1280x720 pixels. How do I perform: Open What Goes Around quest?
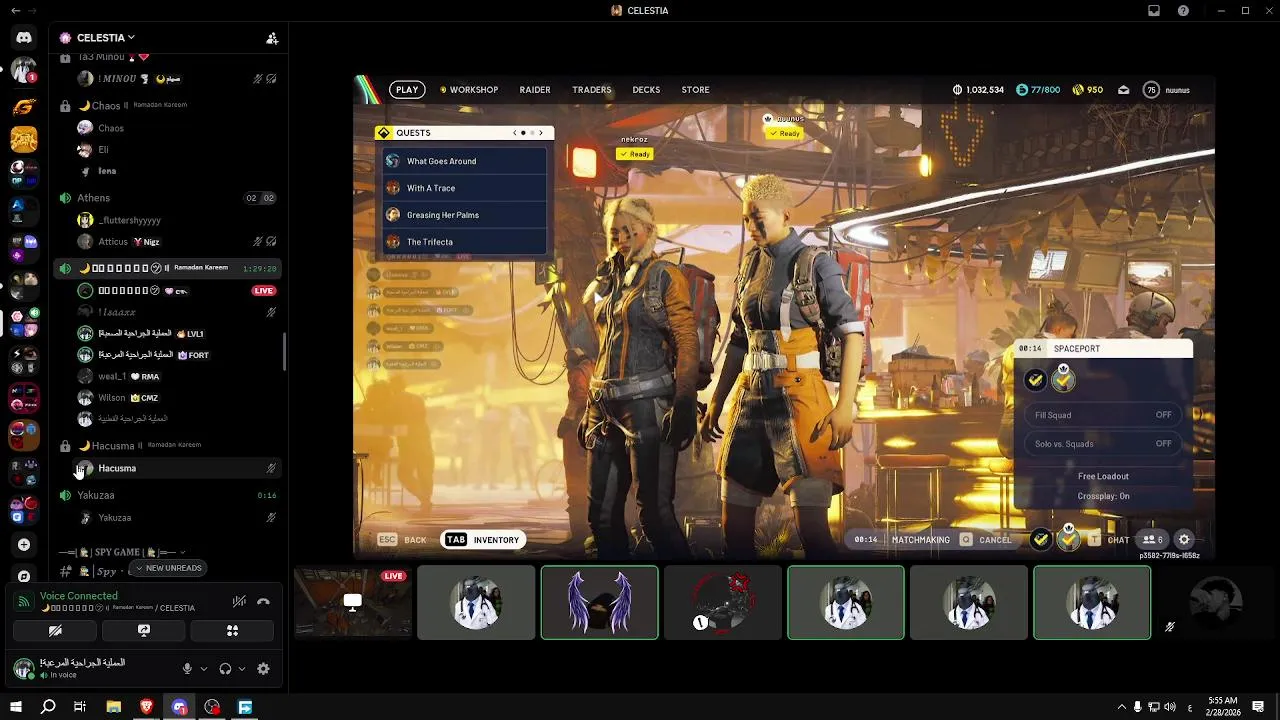pos(465,161)
